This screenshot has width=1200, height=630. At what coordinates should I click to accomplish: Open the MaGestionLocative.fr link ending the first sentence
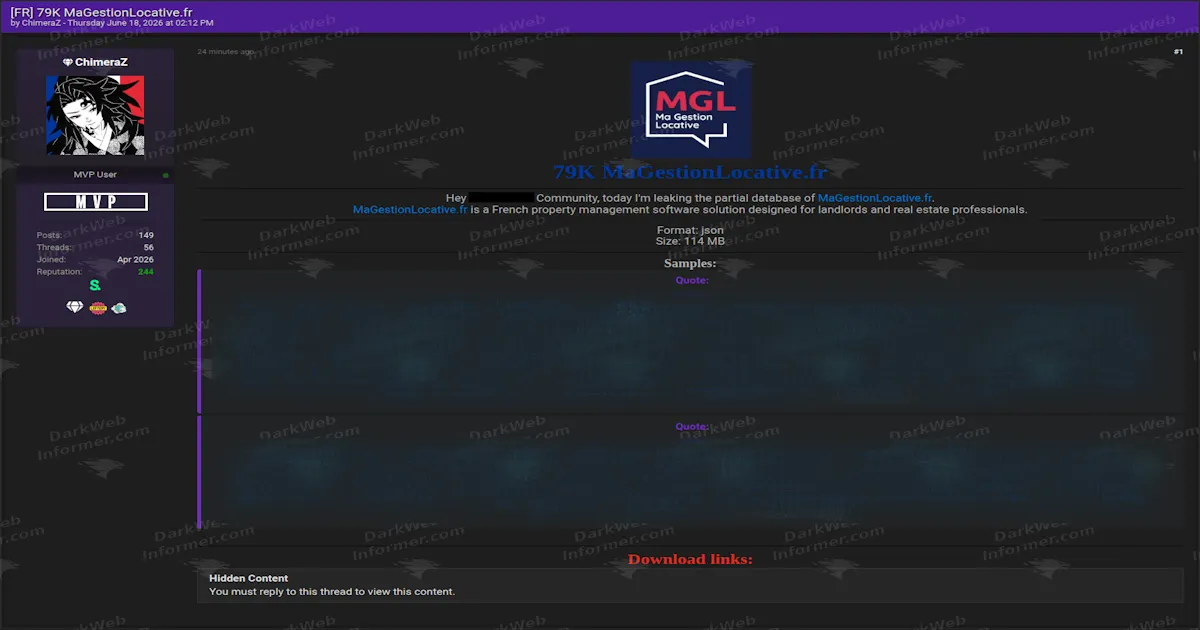click(x=875, y=198)
